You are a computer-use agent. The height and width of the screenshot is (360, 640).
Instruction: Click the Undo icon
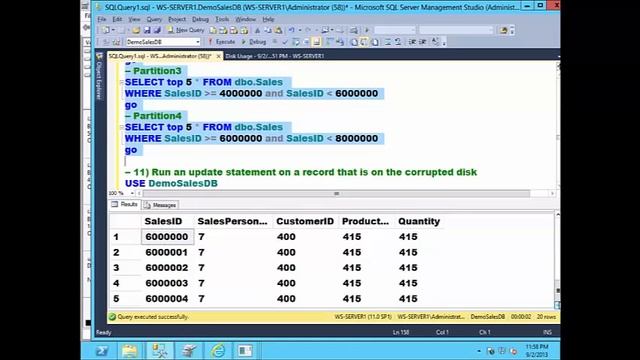click(x=291, y=30)
